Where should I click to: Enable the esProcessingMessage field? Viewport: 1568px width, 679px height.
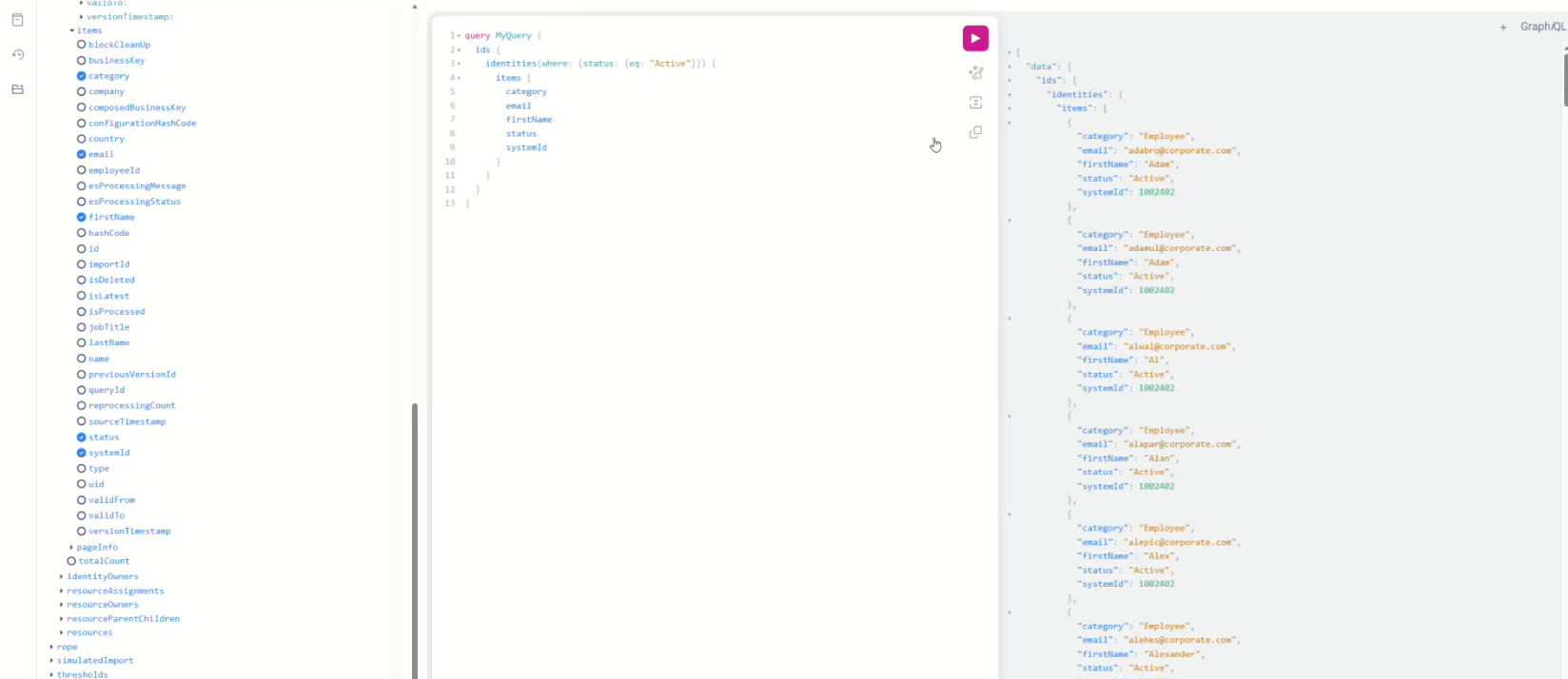(81, 185)
